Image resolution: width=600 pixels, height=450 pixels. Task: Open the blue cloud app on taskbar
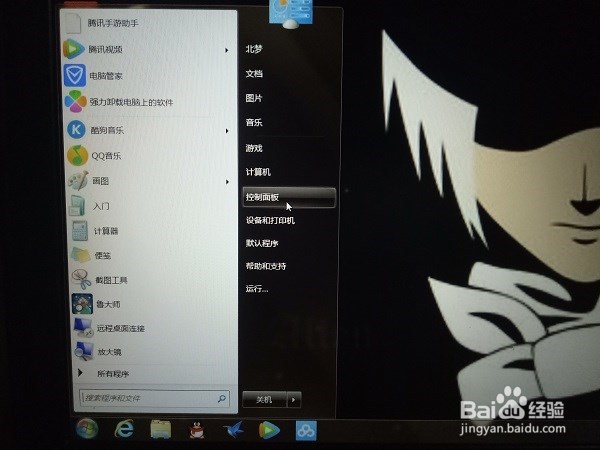(x=306, y=431)
